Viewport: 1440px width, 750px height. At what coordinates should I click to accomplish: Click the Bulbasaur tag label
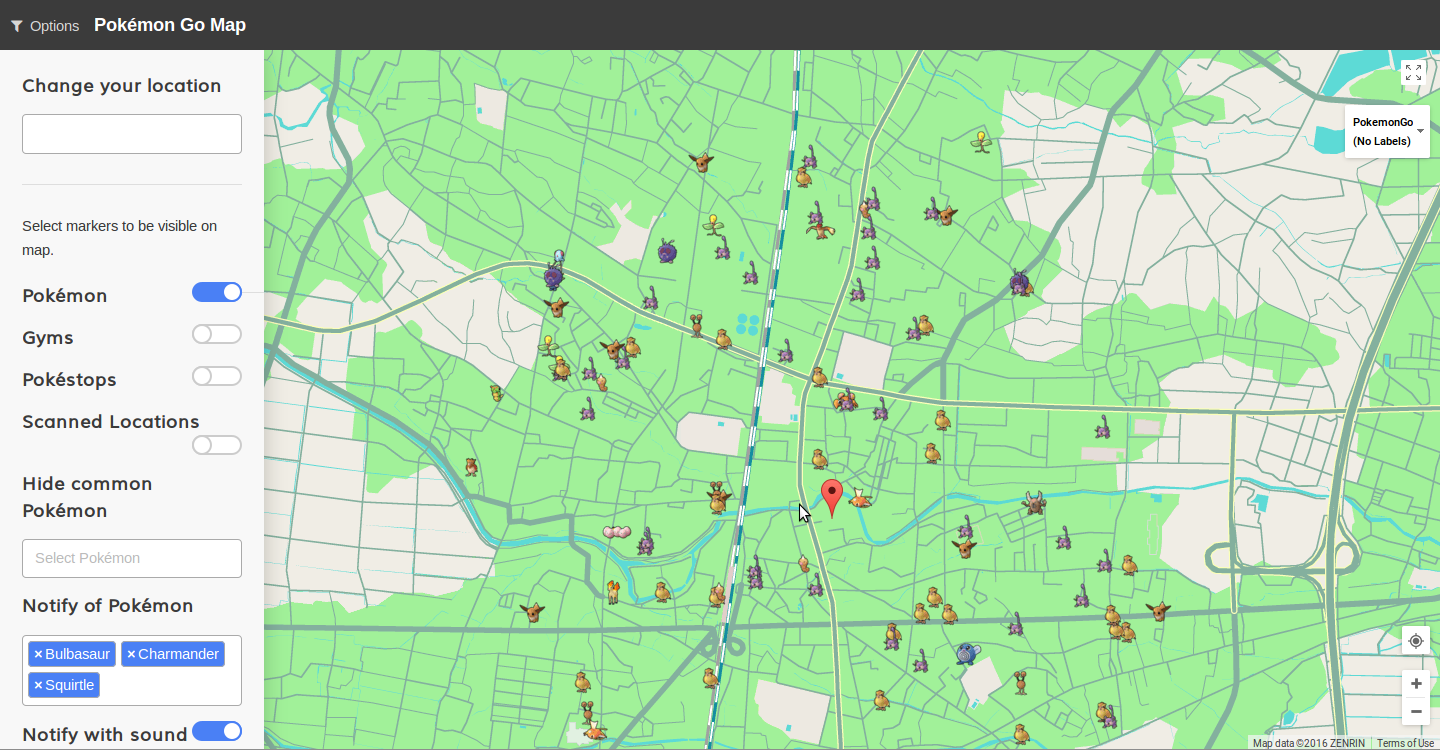[77, 654]
